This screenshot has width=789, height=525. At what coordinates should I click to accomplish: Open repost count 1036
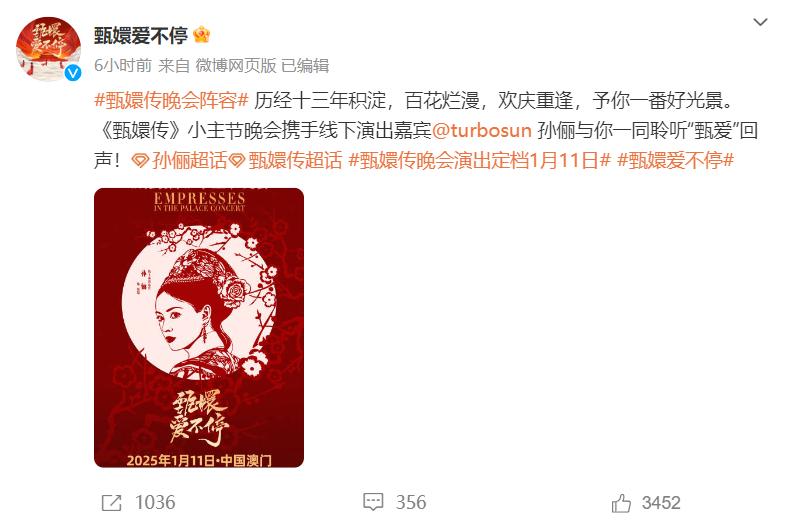pyautogui.click(x=155, y=503)
